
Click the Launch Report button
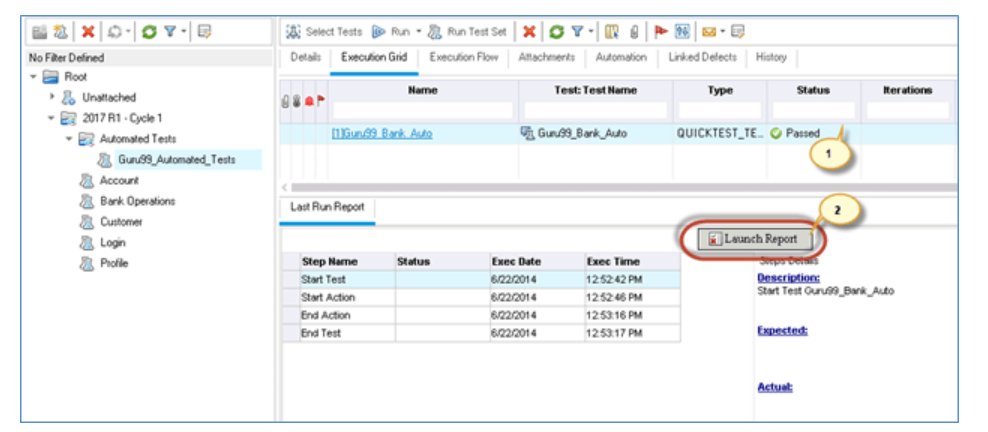click(x=755, y=239)
